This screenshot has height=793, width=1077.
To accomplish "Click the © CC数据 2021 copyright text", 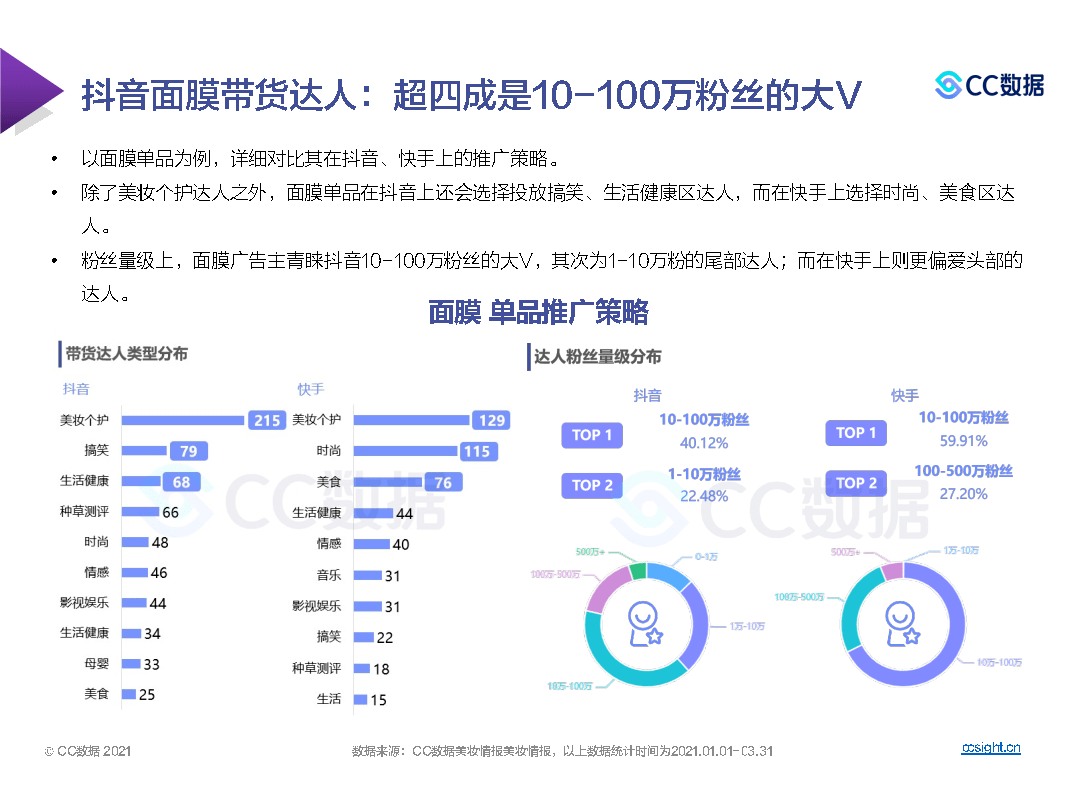I will pos(88,751).
